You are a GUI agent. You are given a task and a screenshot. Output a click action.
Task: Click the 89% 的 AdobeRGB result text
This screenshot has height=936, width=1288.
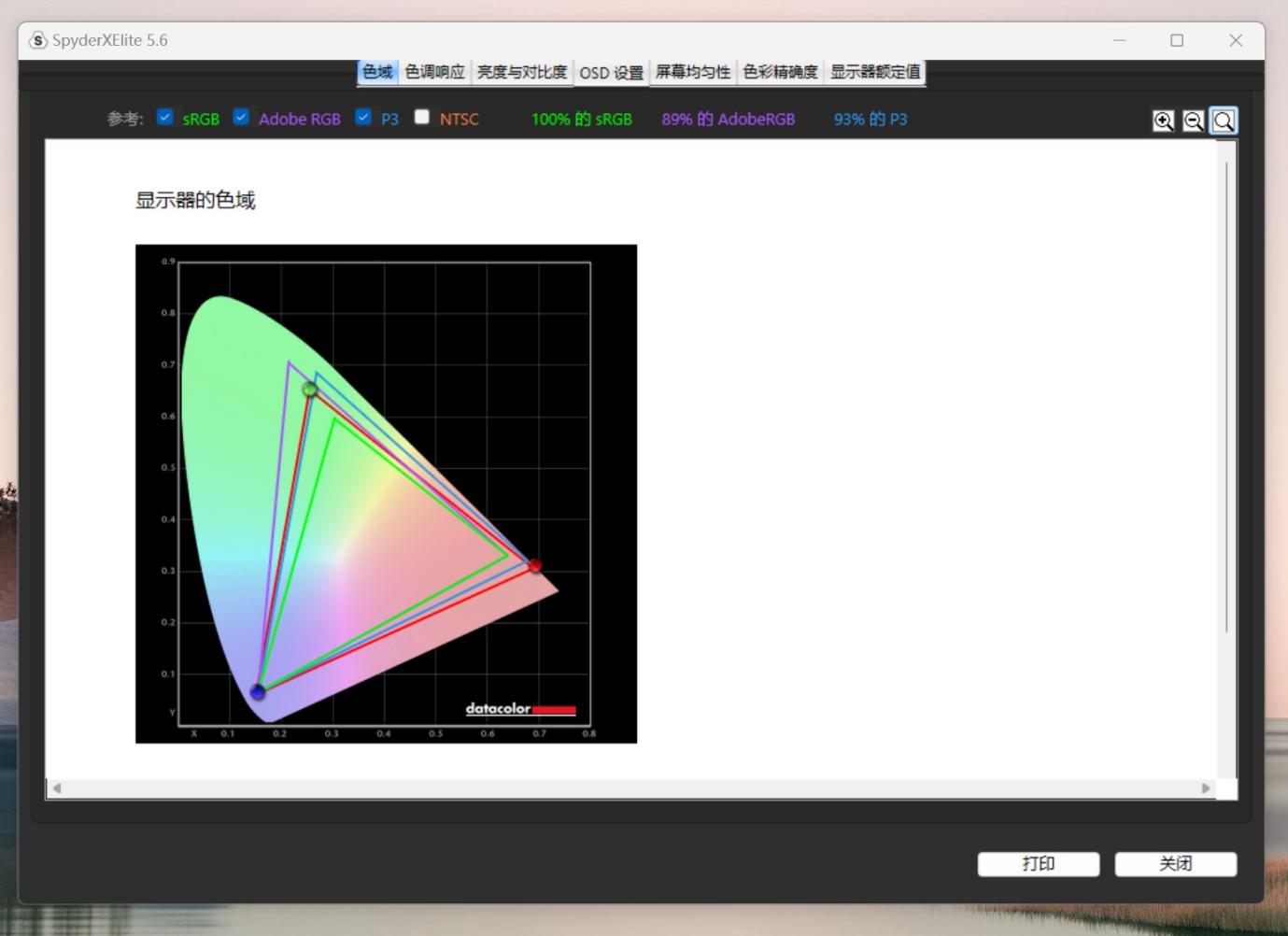[729, 120]
